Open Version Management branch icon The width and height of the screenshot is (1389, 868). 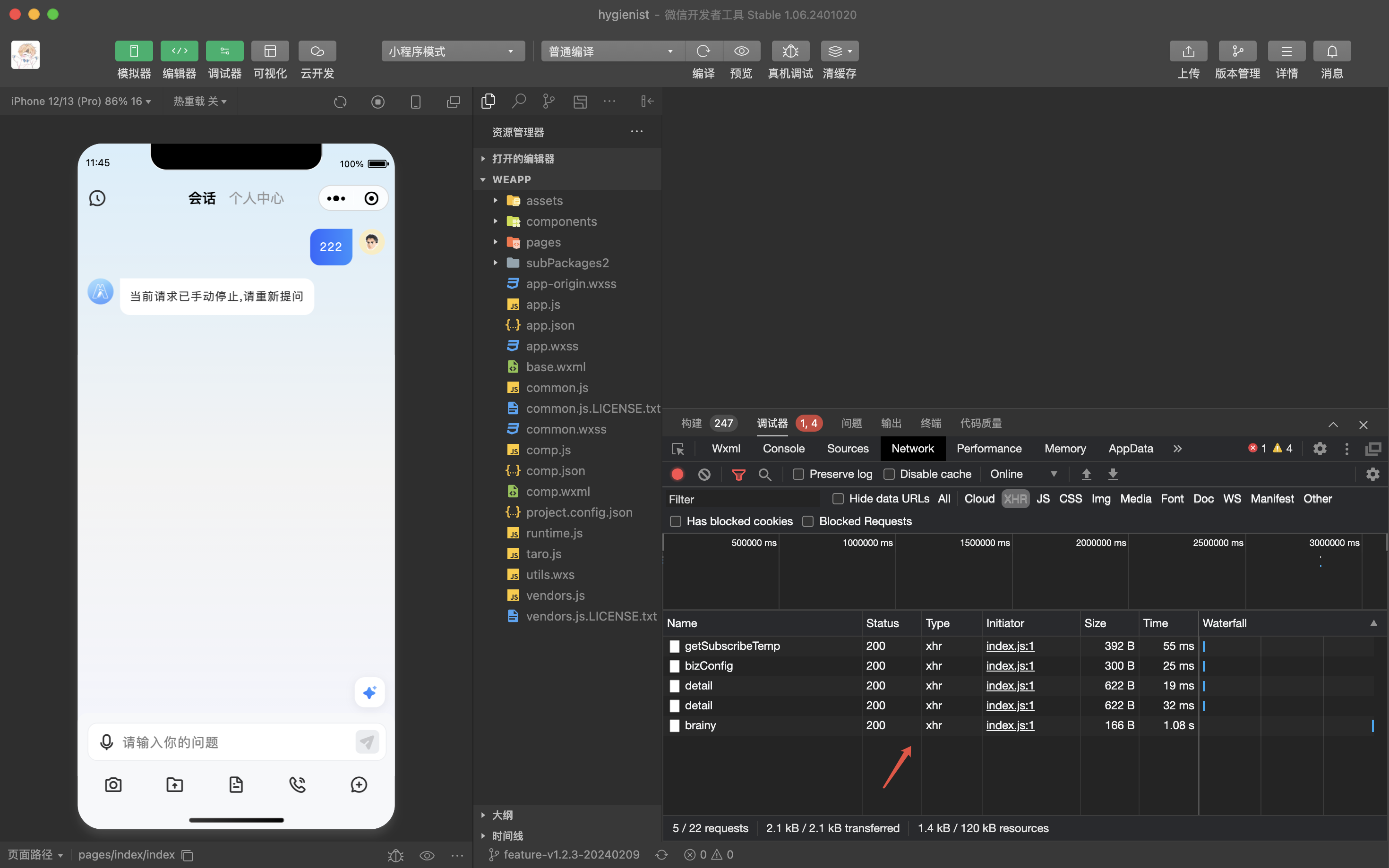click(1237, 51)
